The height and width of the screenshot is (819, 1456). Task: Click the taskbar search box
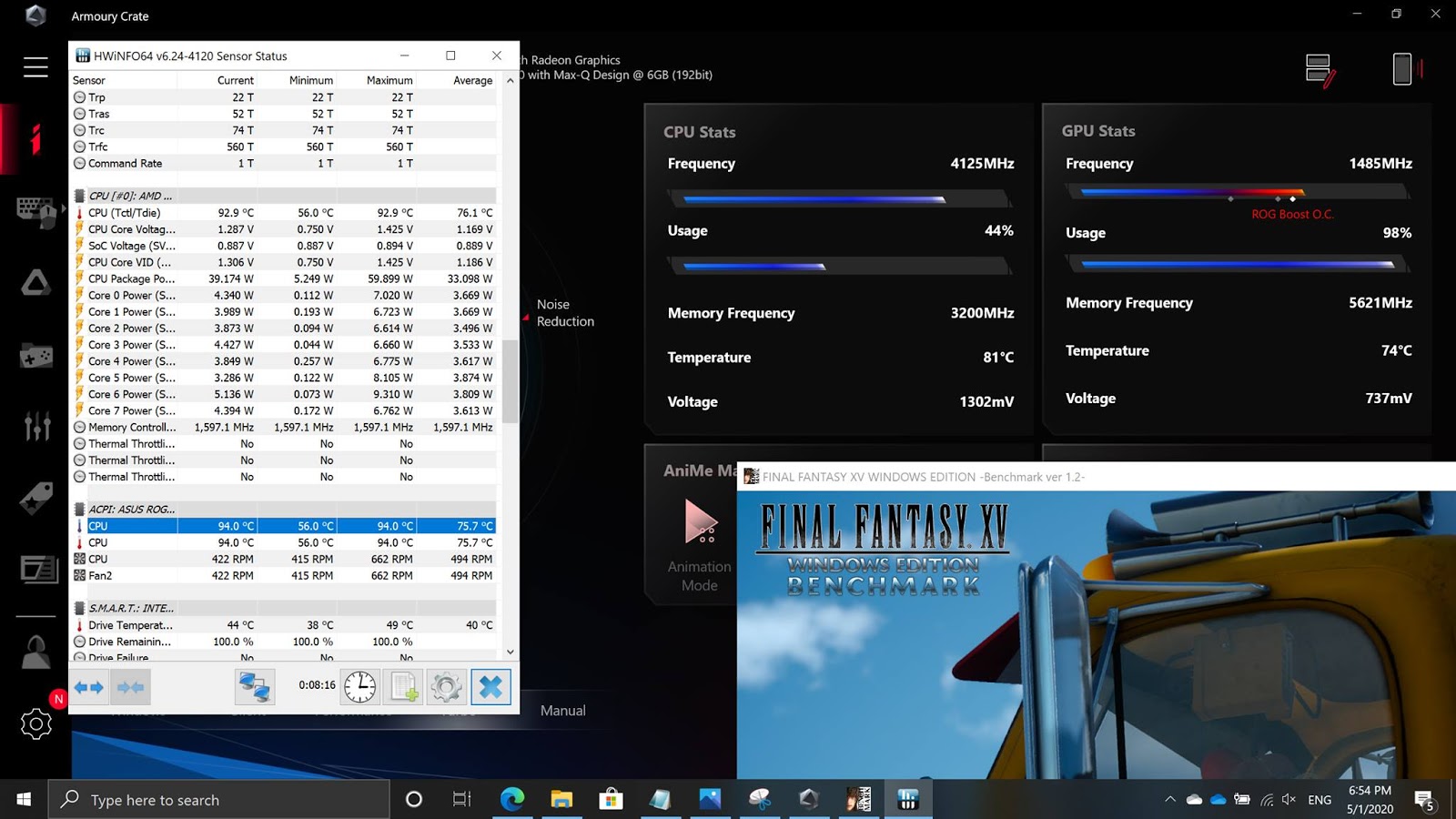(x=218, y=799)
